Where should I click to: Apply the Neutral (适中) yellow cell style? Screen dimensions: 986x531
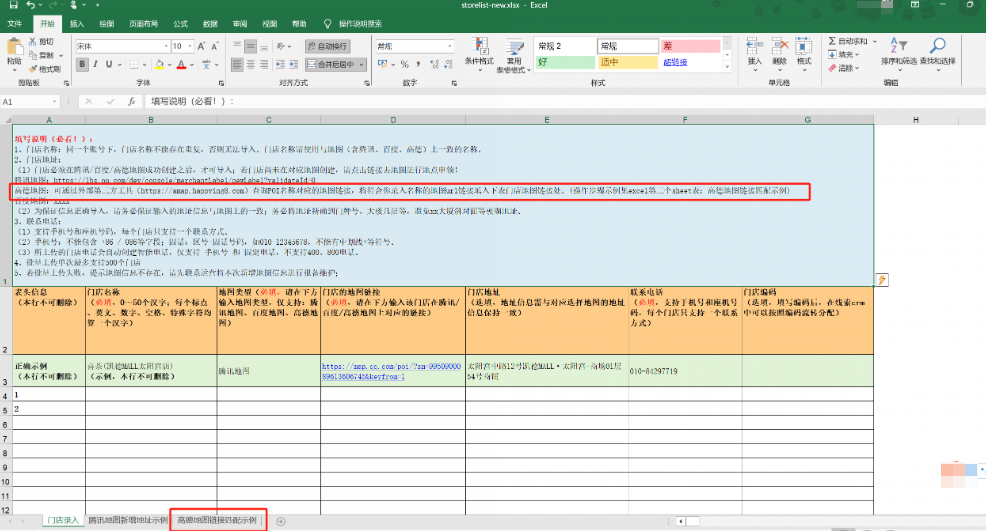click(627, 62)
